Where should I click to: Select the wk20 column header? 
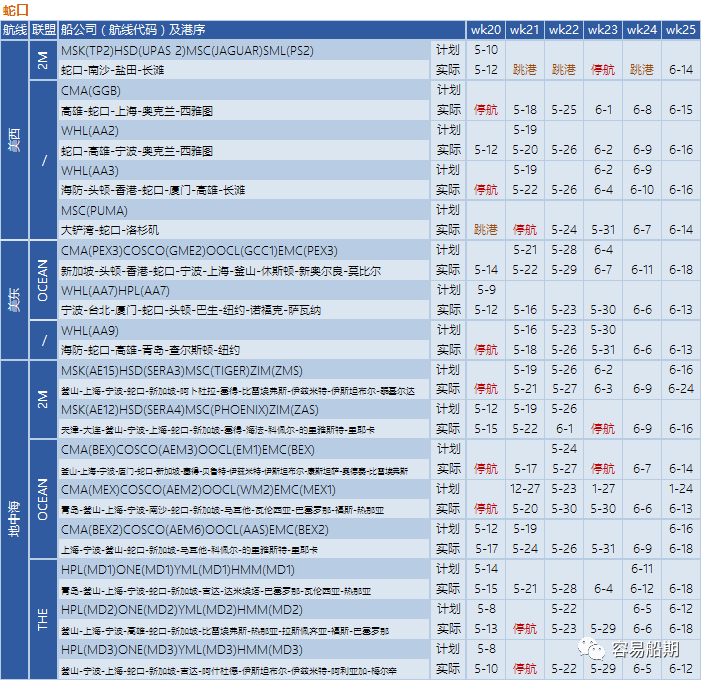(486, 30)
